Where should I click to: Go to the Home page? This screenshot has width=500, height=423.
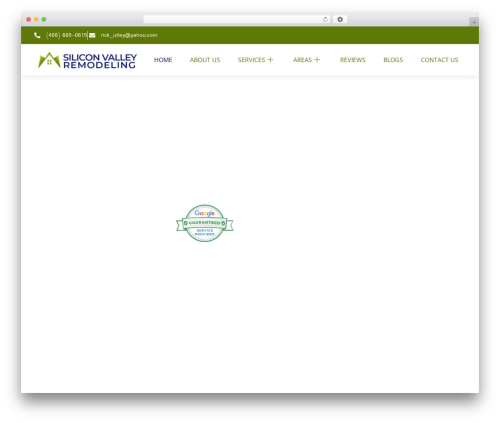coord(163,60)
